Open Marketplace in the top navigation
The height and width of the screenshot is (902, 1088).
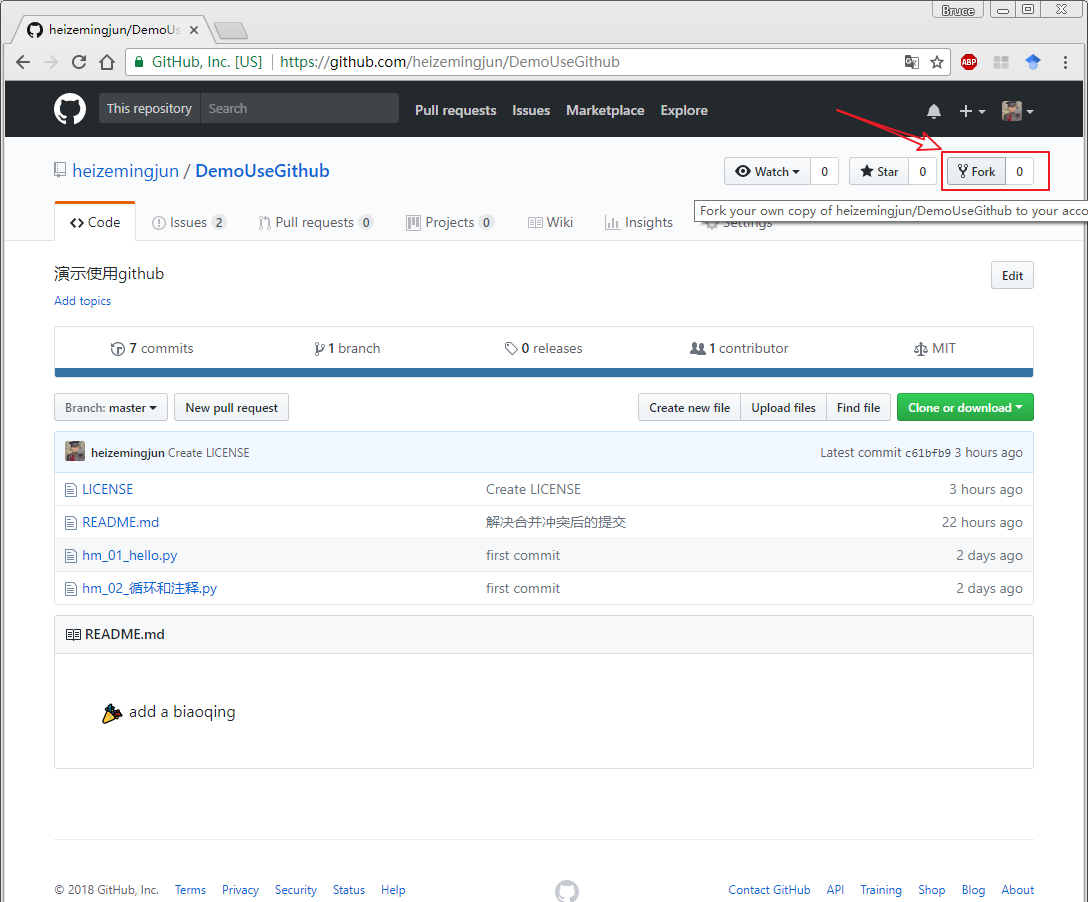[605, 110]
